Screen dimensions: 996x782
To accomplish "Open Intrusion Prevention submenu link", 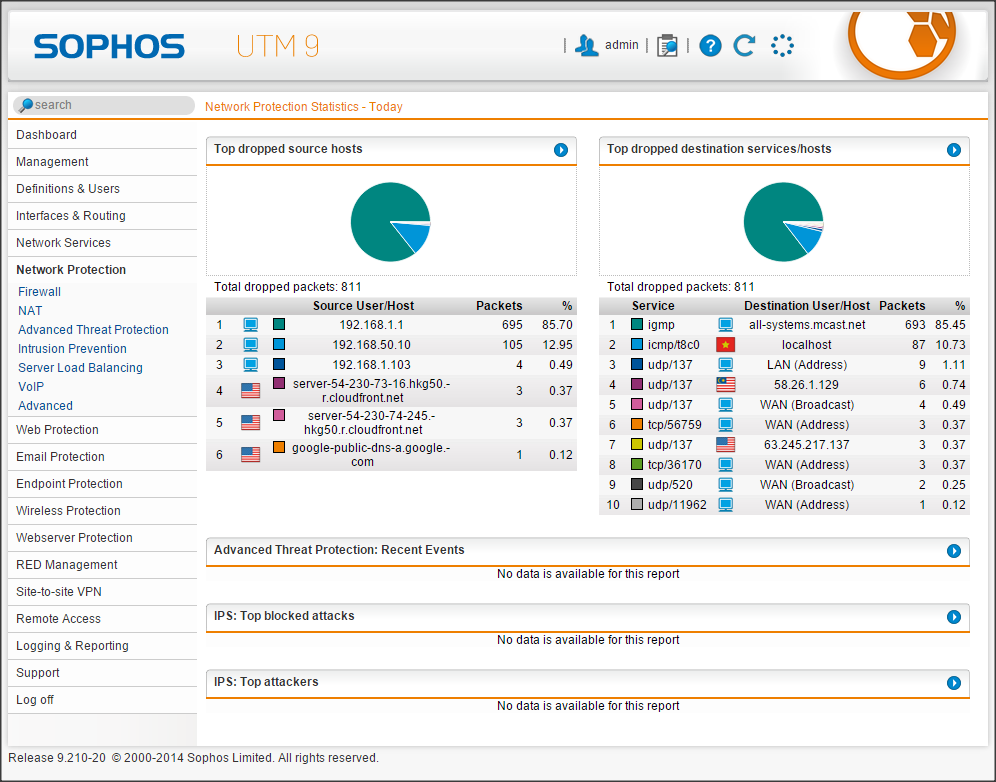I will [72, 349].
